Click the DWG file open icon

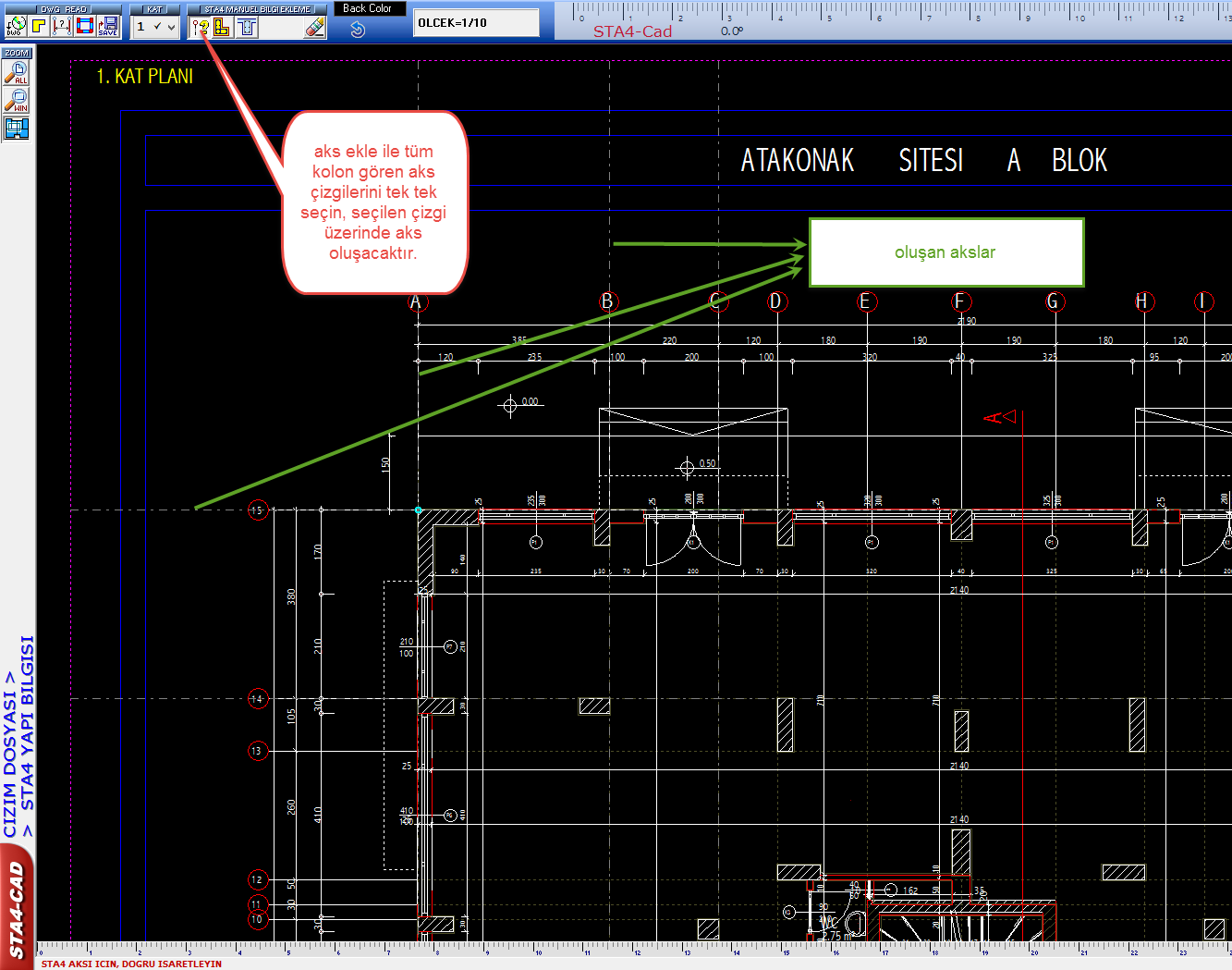tap(16, 27)
